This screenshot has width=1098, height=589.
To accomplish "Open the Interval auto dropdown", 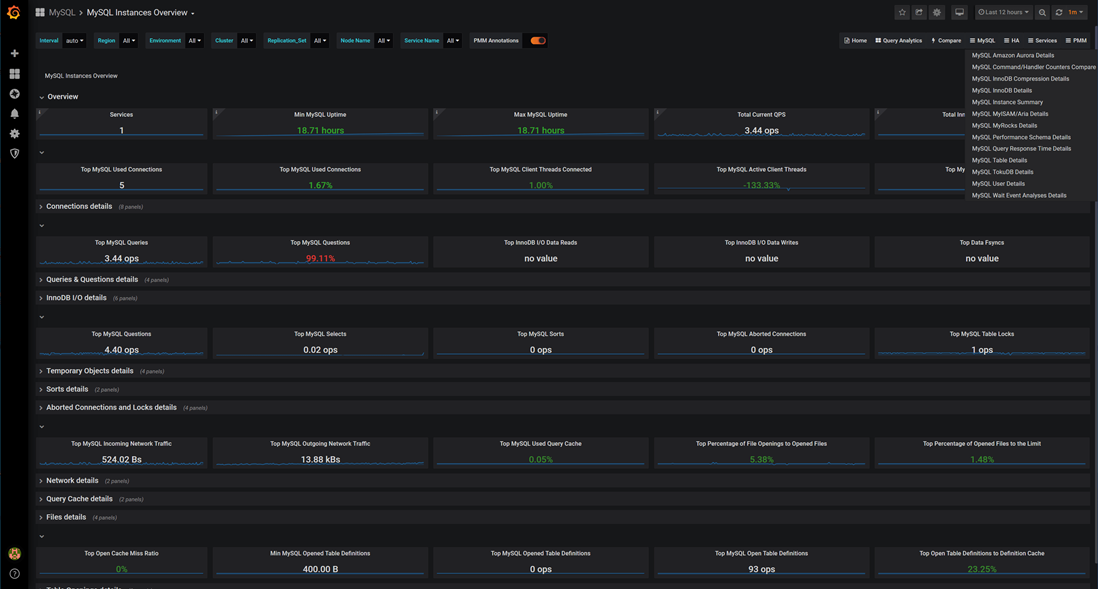I will click(74, 41).
